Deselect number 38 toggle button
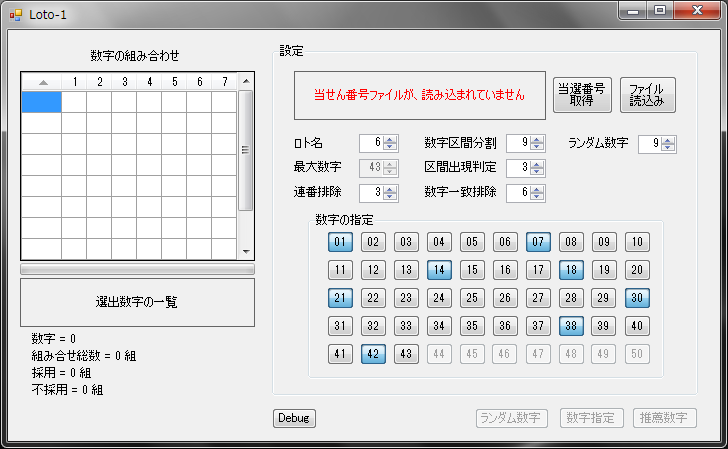This screenshot has height=449, width=728. point(571,326)
